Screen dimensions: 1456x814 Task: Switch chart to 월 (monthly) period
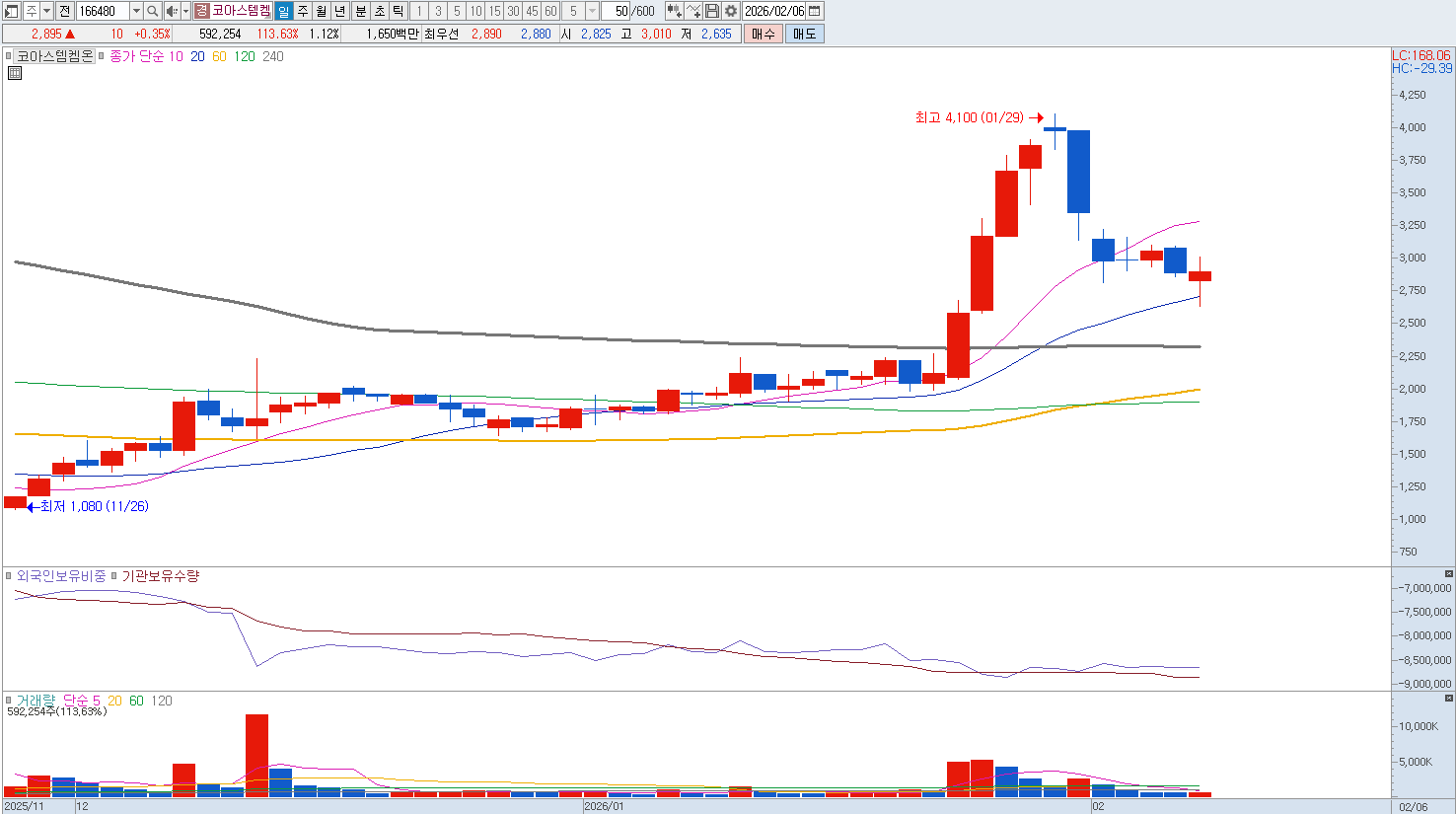(322, 11)
